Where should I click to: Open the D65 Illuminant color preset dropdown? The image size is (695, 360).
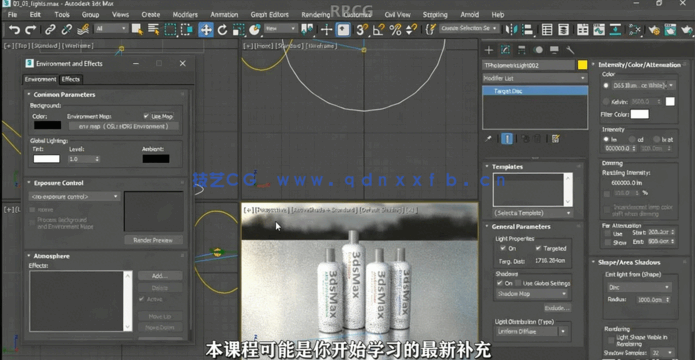coord(644,85)
